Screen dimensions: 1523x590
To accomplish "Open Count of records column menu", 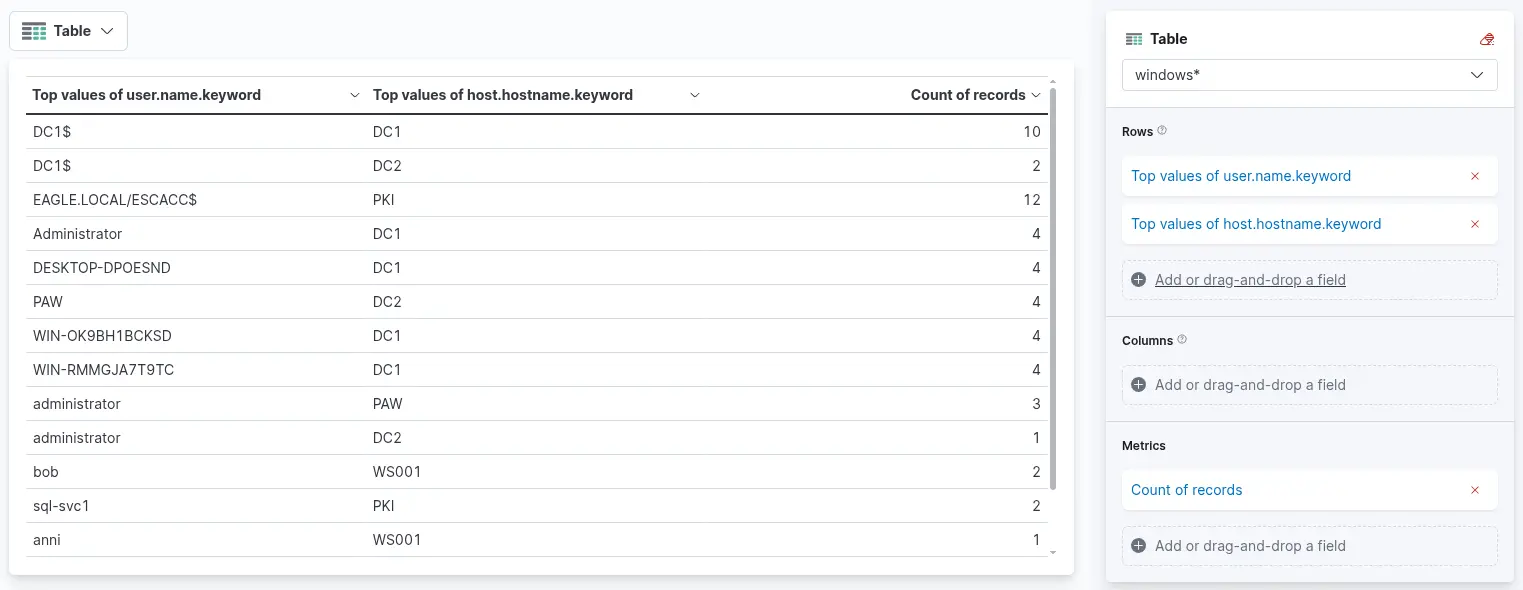I will tap(1036, 95).
